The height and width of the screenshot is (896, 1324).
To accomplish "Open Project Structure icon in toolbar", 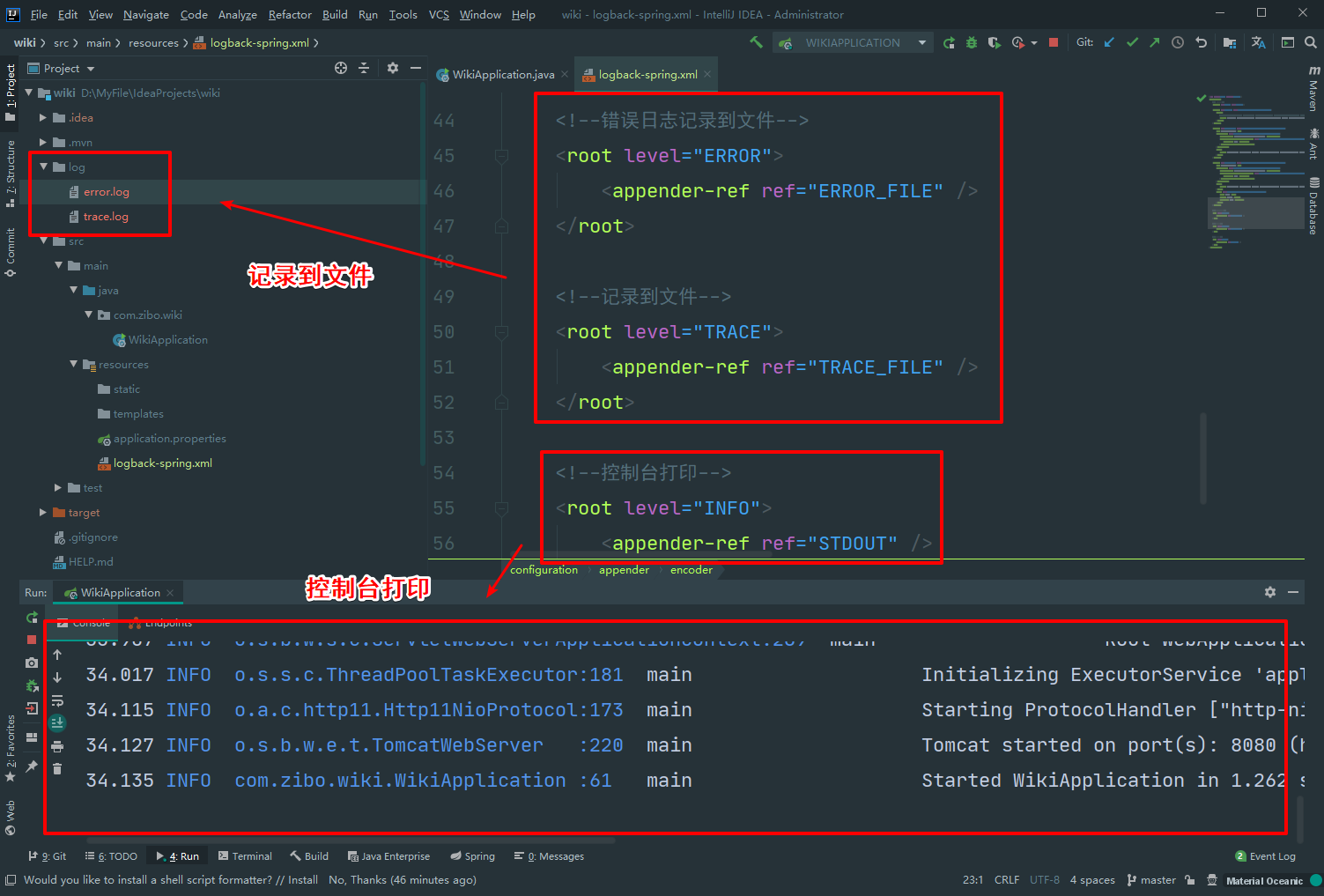I will pos(1230,42).
